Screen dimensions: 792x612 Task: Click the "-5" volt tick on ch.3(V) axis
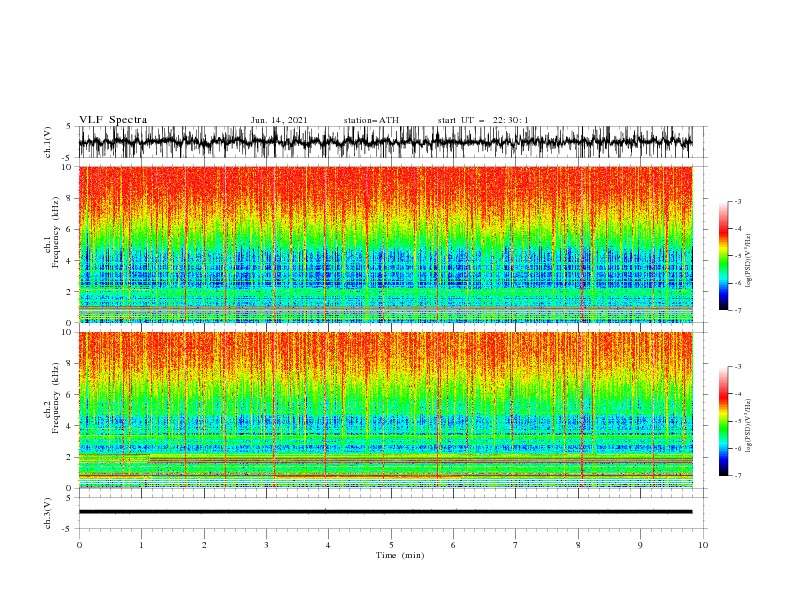coord(67,529)
